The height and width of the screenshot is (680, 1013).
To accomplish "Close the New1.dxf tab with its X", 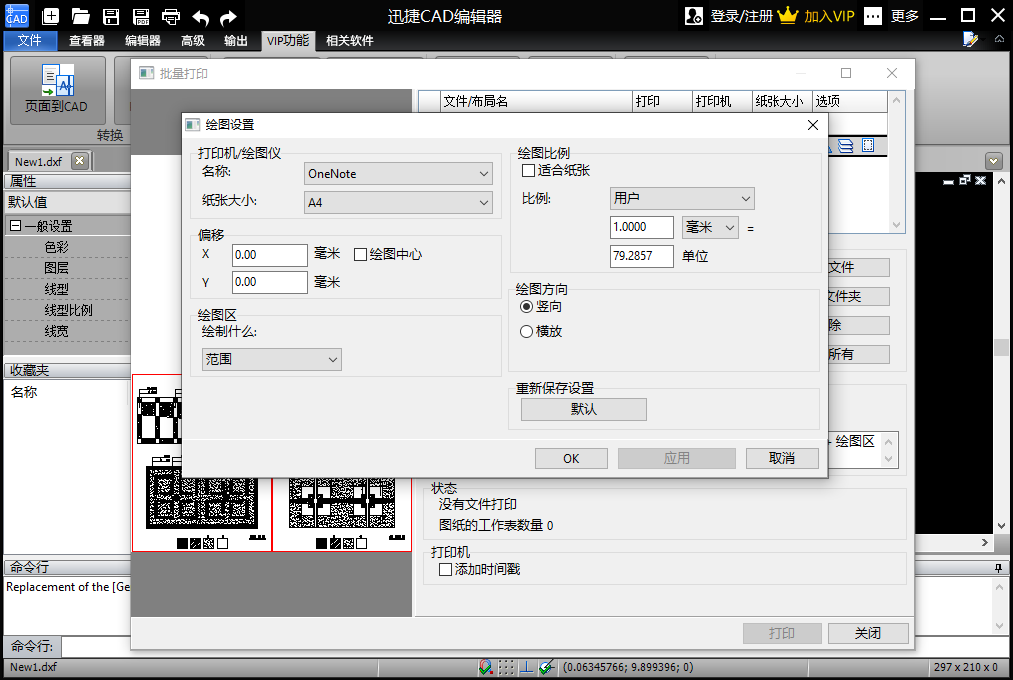I will tap(79, 161).
